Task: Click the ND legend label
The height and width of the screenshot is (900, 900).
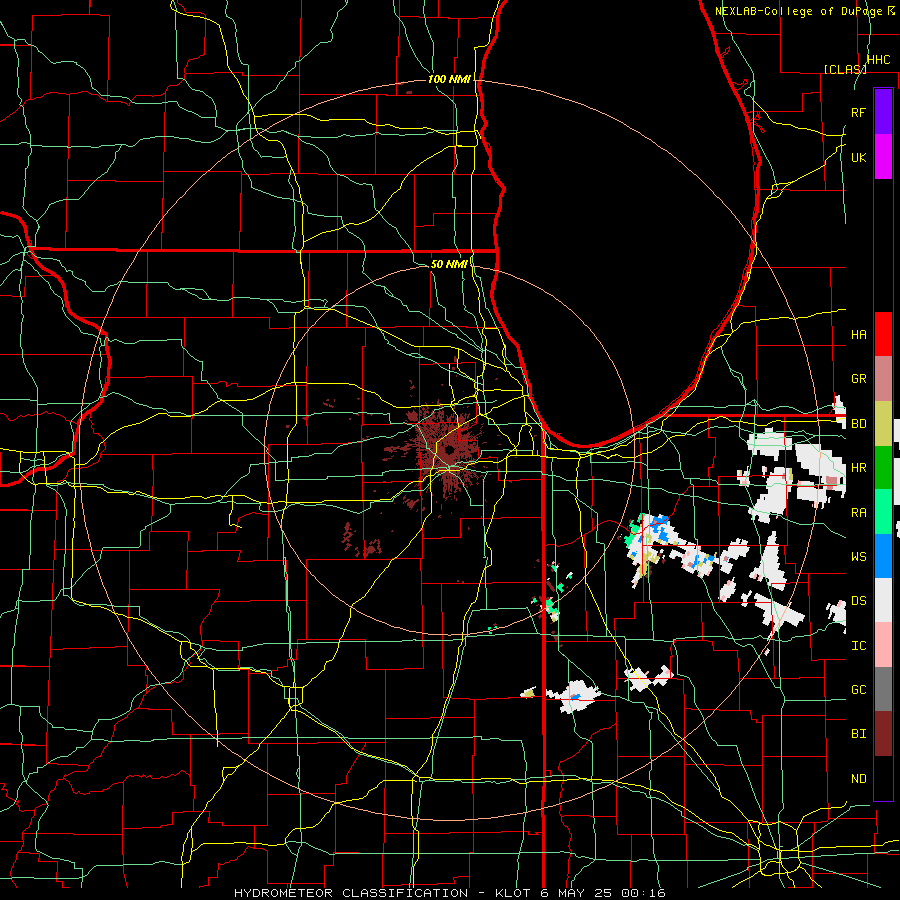Action: point(858,778)
